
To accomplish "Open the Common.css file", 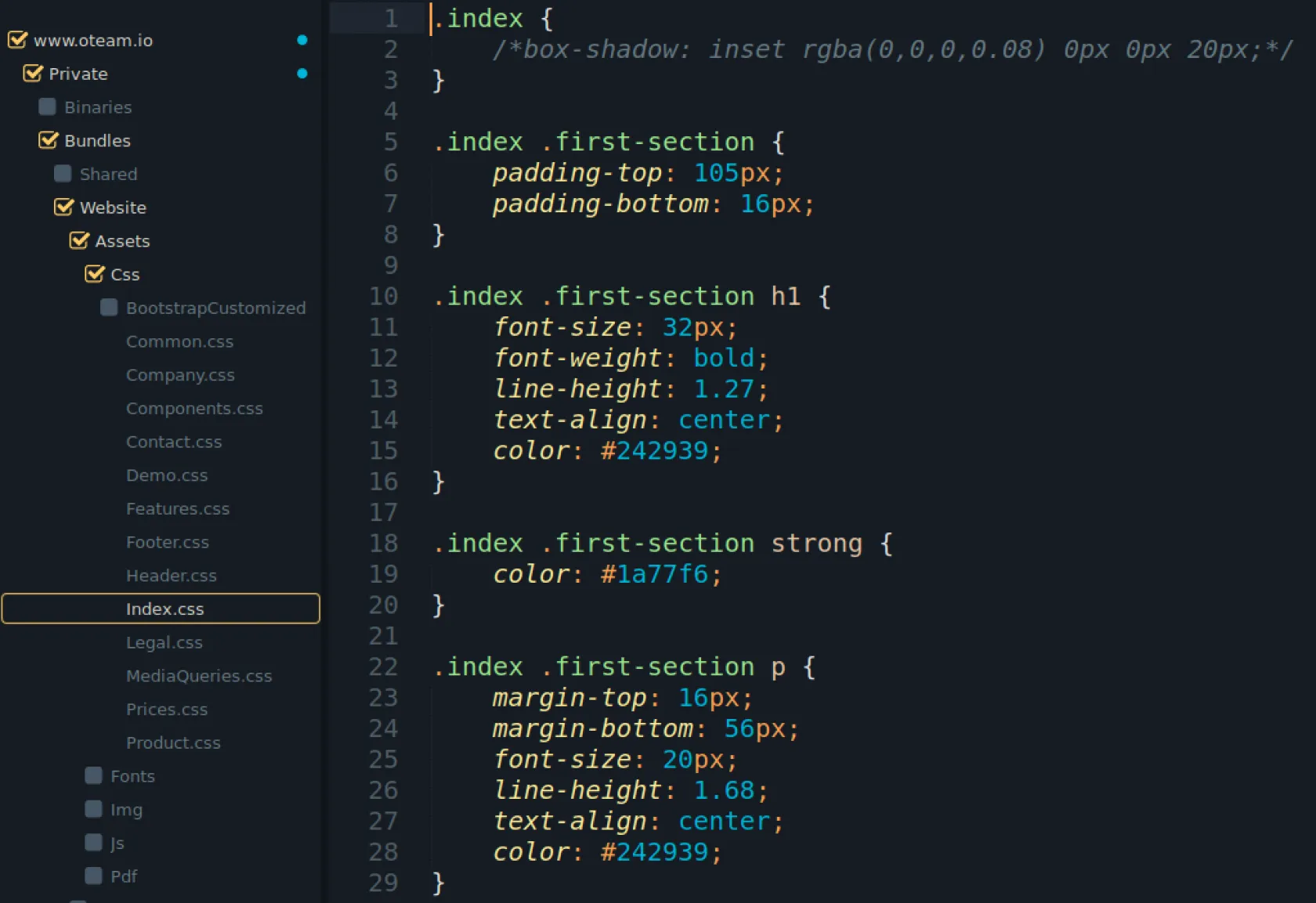I will point(179,341).
